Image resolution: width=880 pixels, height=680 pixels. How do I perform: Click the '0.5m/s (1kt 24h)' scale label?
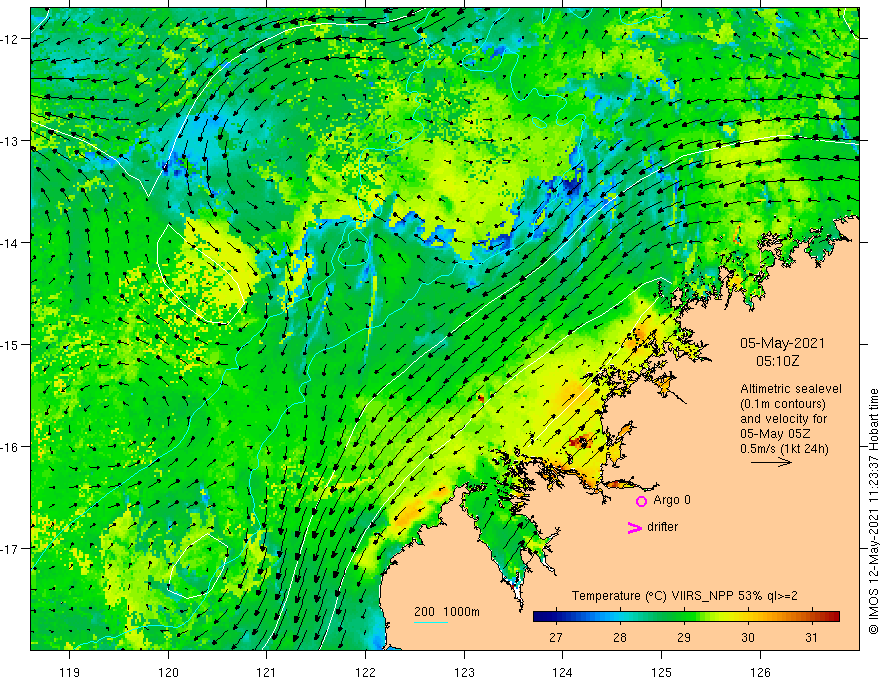[785, 449]
